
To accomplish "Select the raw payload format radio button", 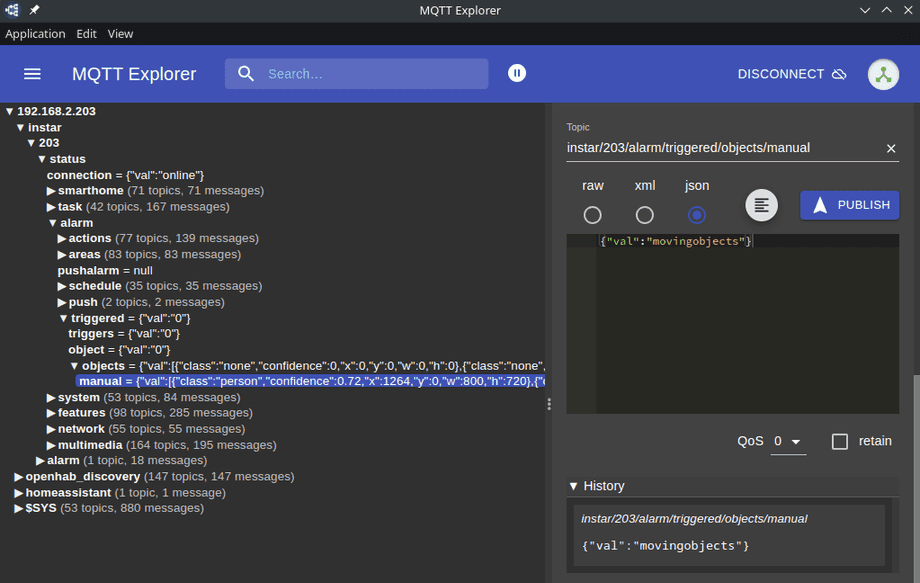I will 592,214.
